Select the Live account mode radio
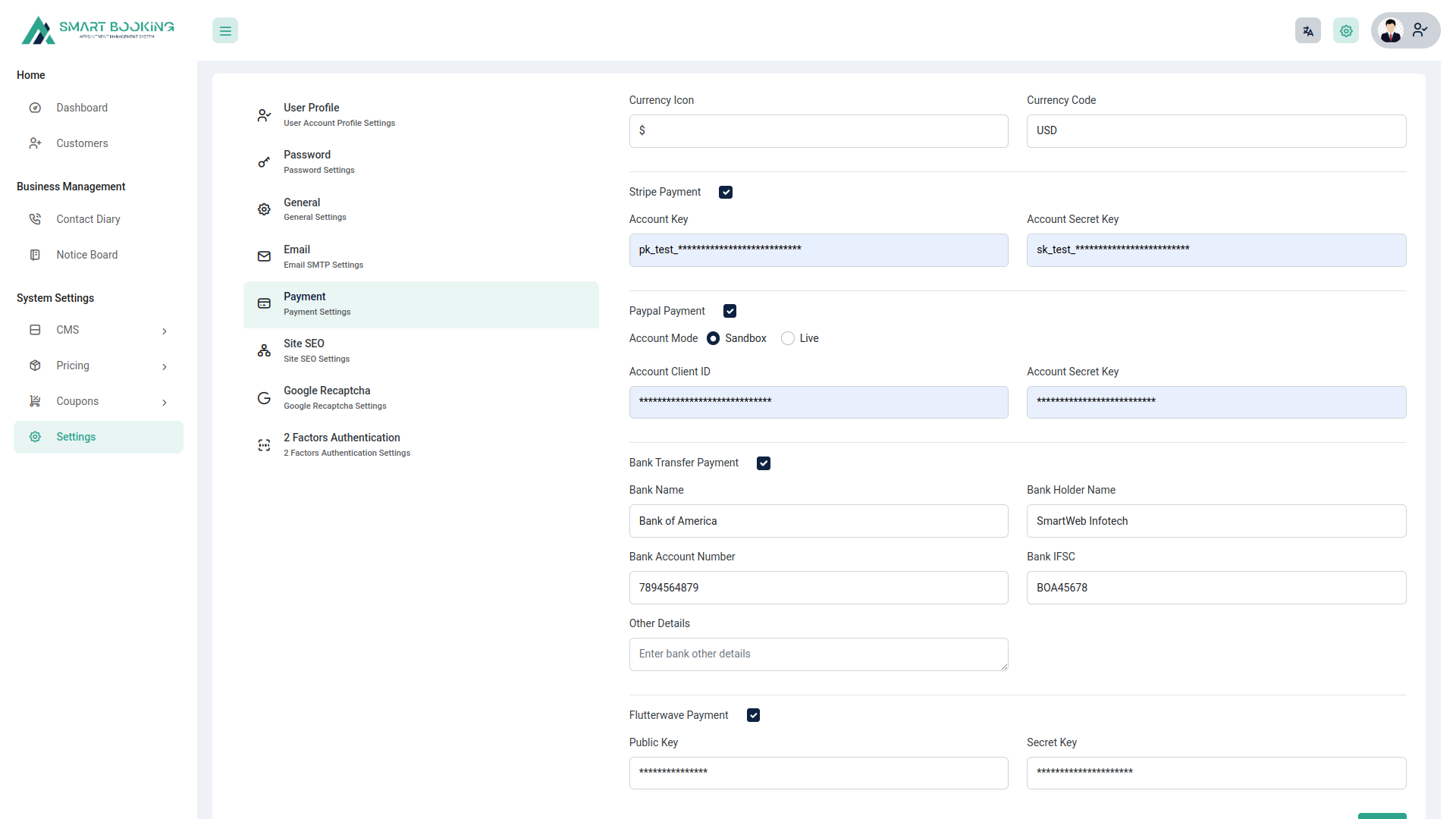This screenshot has height=819, width=1456. (x=787, y=338)
